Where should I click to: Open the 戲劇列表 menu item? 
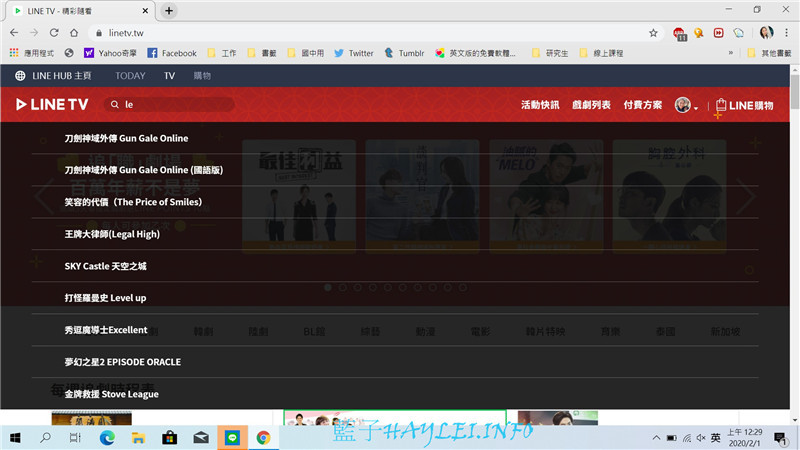point(591,105)
